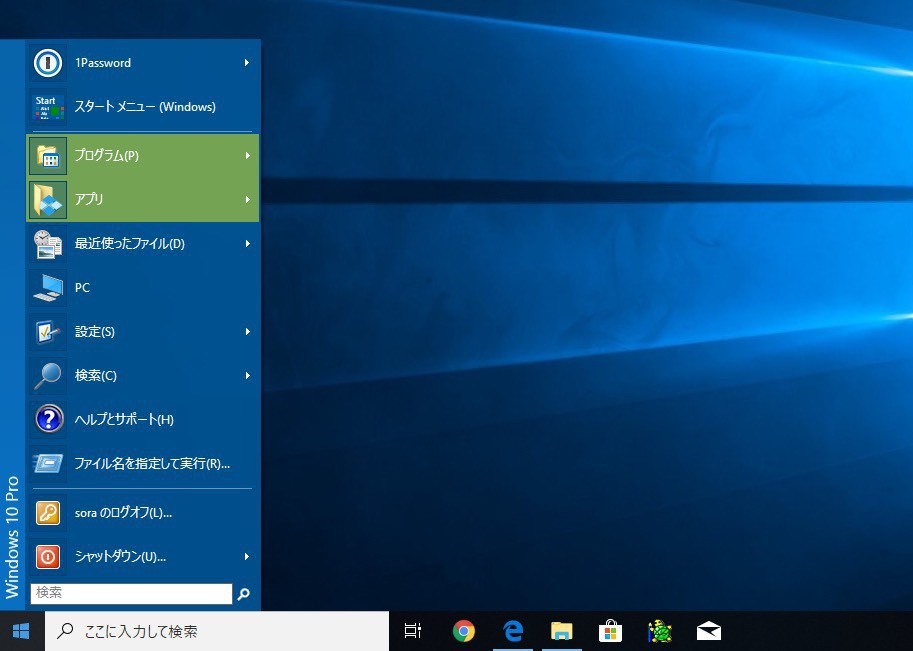Screen dimensions: 913x651
Task: Click the 1Password icon in start menu
Action: 47,63
